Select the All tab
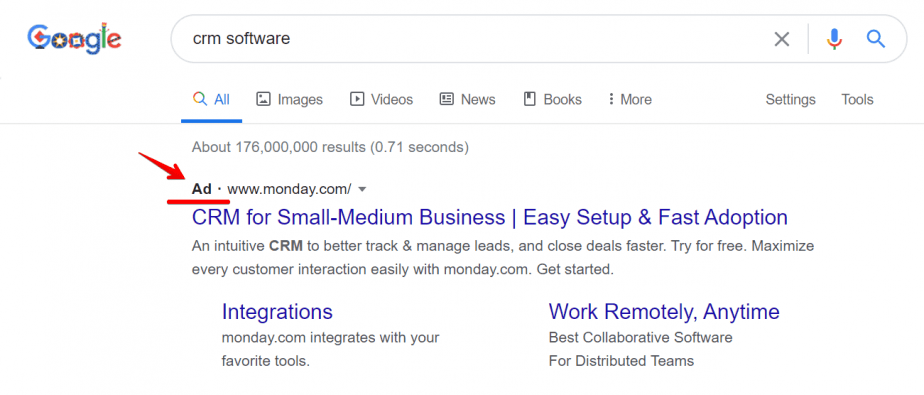 pos(212,100)
